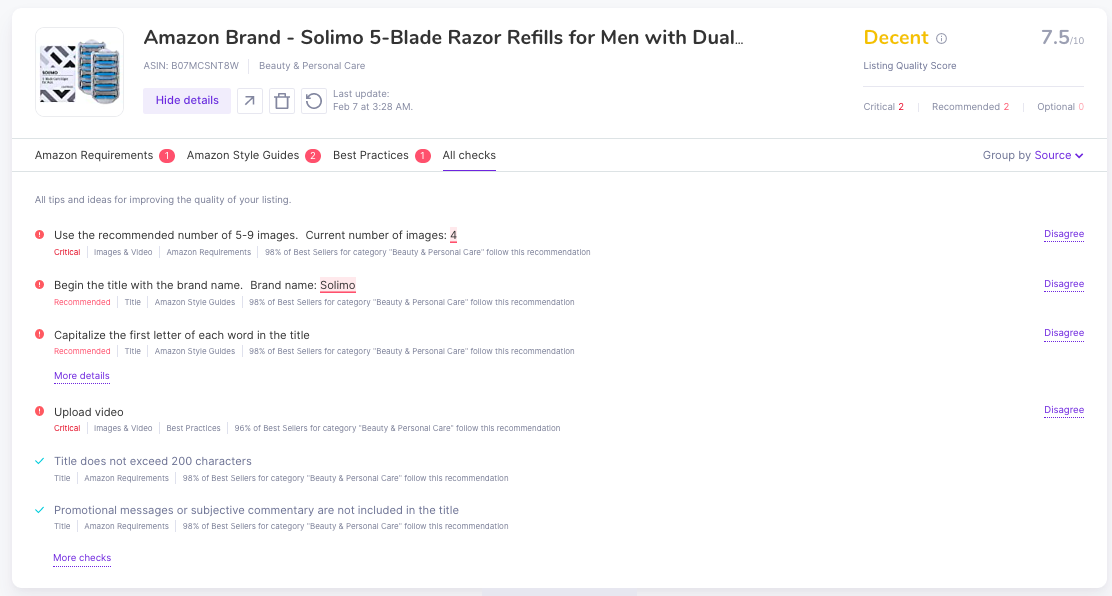Image resolution: width=1112 pixels, height=596 pixels.
Task: Click the Decent rating label
Action: 896,38
